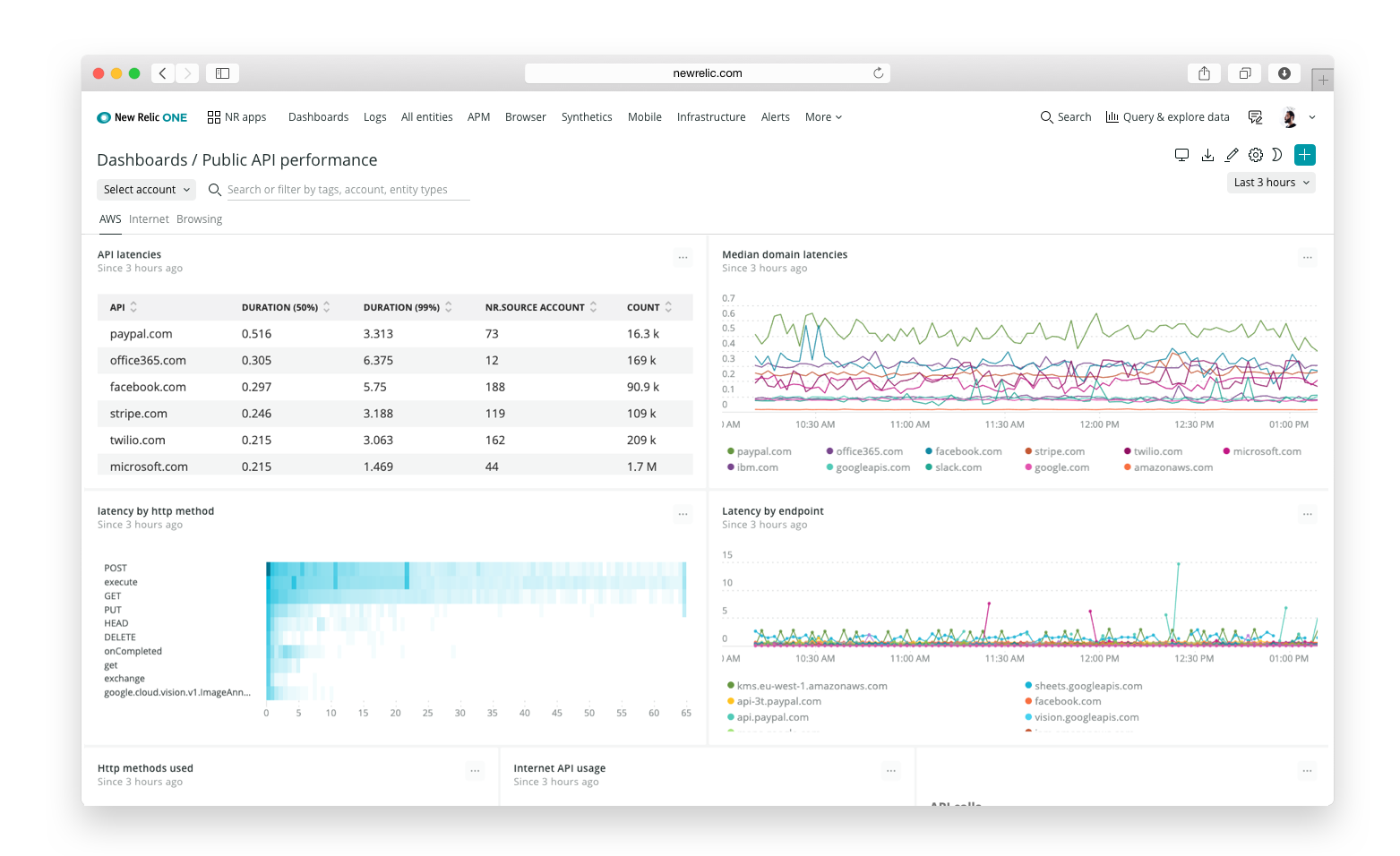1400x856 pixels.
Task: Expand the user profile chevron menu
Action: [1311, 116]
